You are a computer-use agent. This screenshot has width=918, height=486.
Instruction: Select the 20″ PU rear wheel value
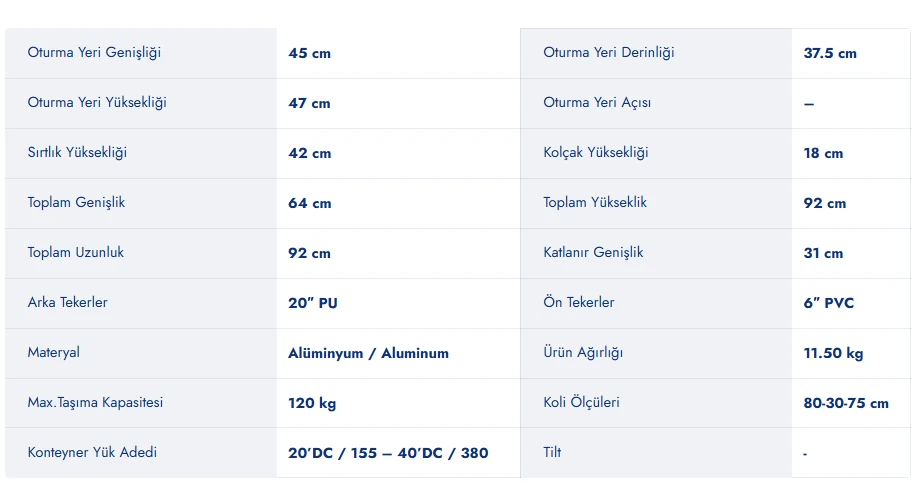click(313, 303)
